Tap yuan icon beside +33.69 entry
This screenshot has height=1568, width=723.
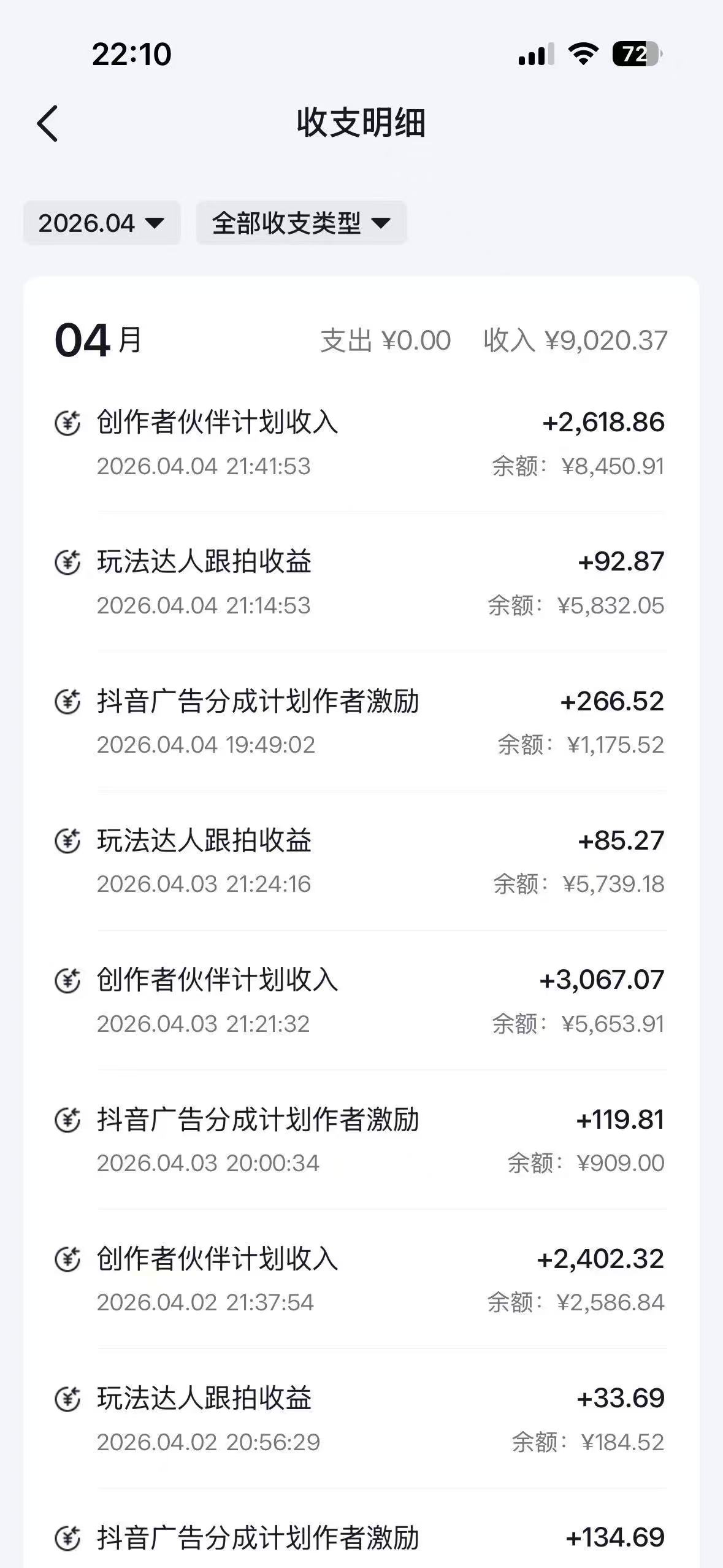pyautogui.click(x=67, y=1398)
